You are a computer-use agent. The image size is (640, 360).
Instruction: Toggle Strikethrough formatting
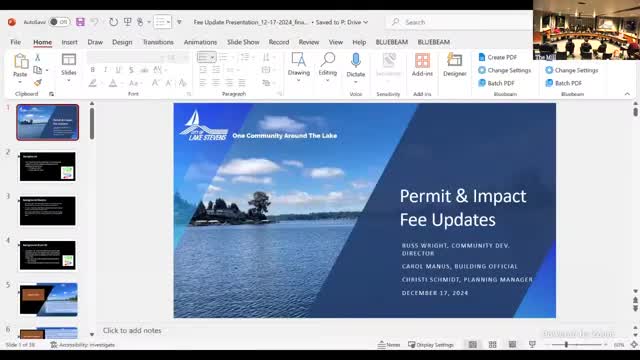click(x=131, y=70)
